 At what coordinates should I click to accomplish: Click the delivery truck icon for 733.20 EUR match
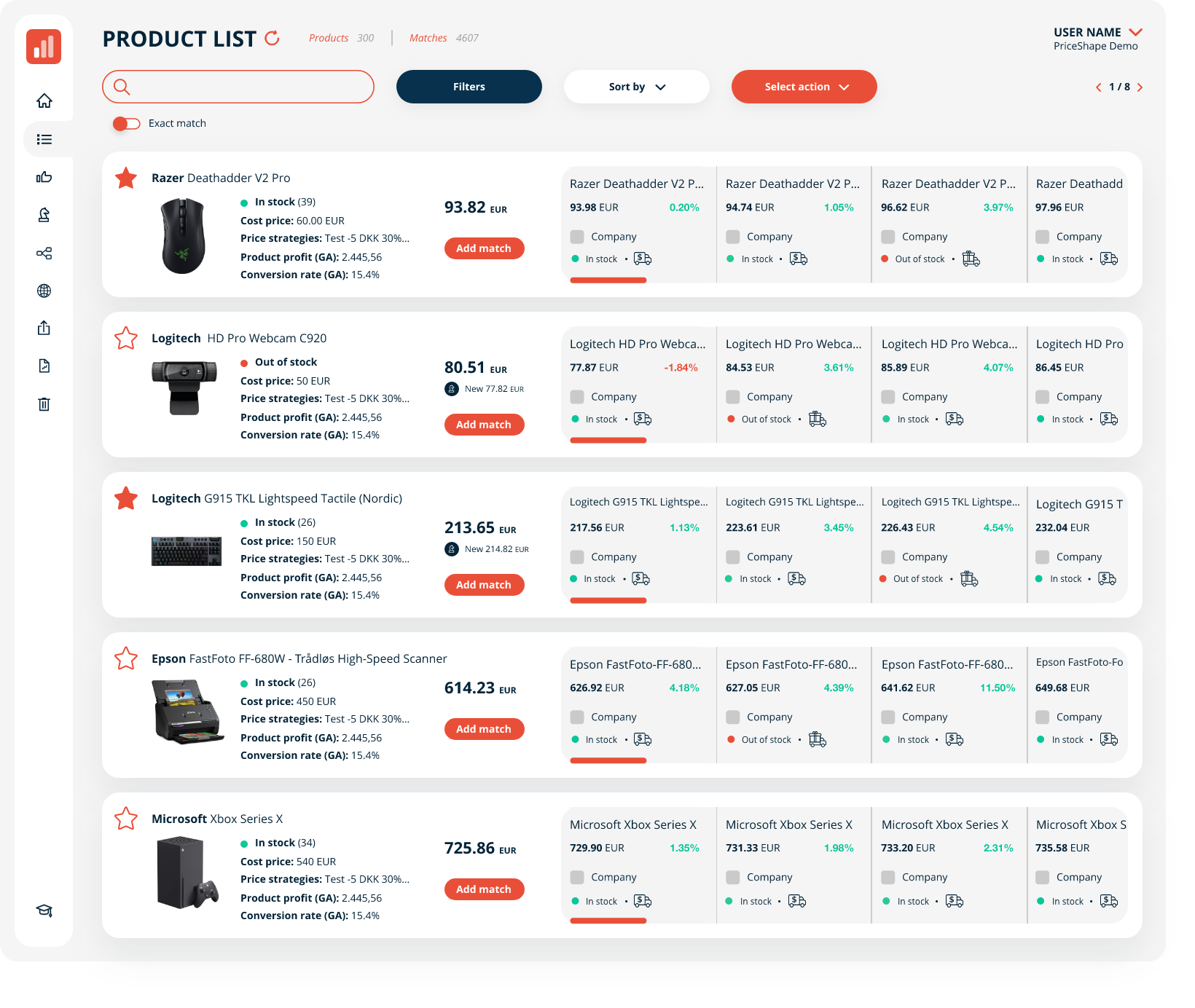955,901
